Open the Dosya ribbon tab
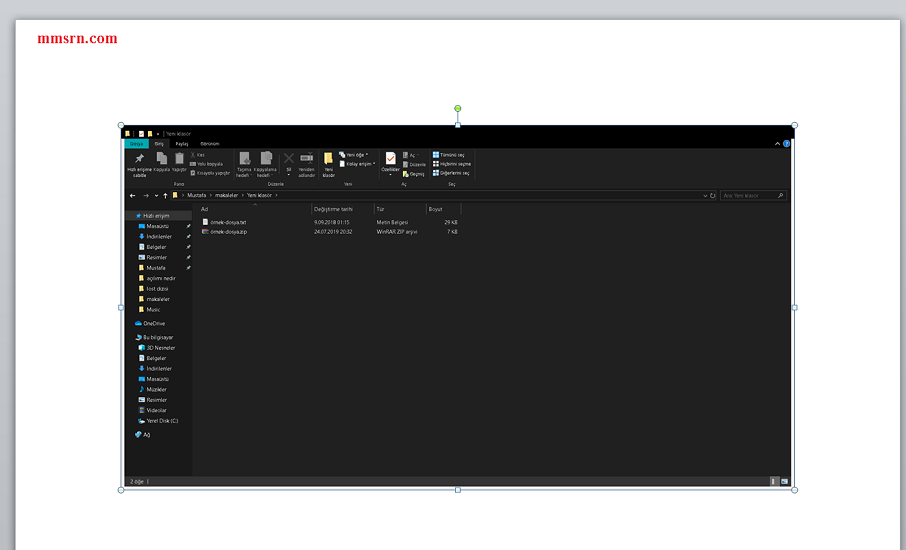 [136, 144]
